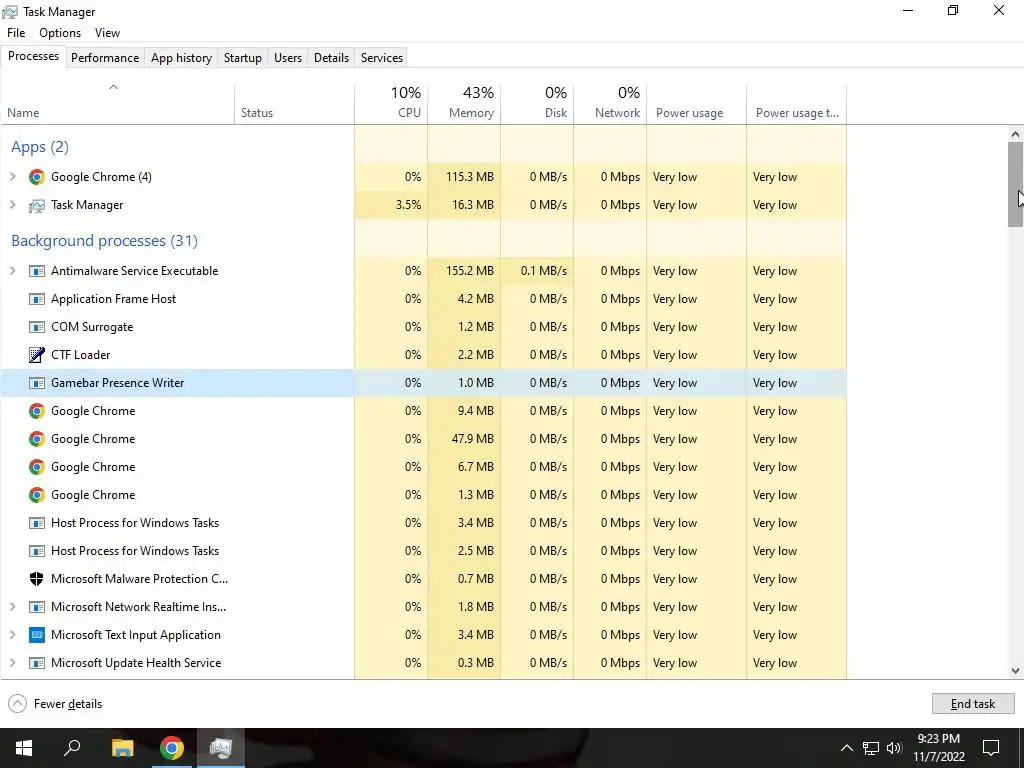Click the Microsoft Network Realtime Inspection icon
Screen dimensions: 1024x768
(37, 607)
